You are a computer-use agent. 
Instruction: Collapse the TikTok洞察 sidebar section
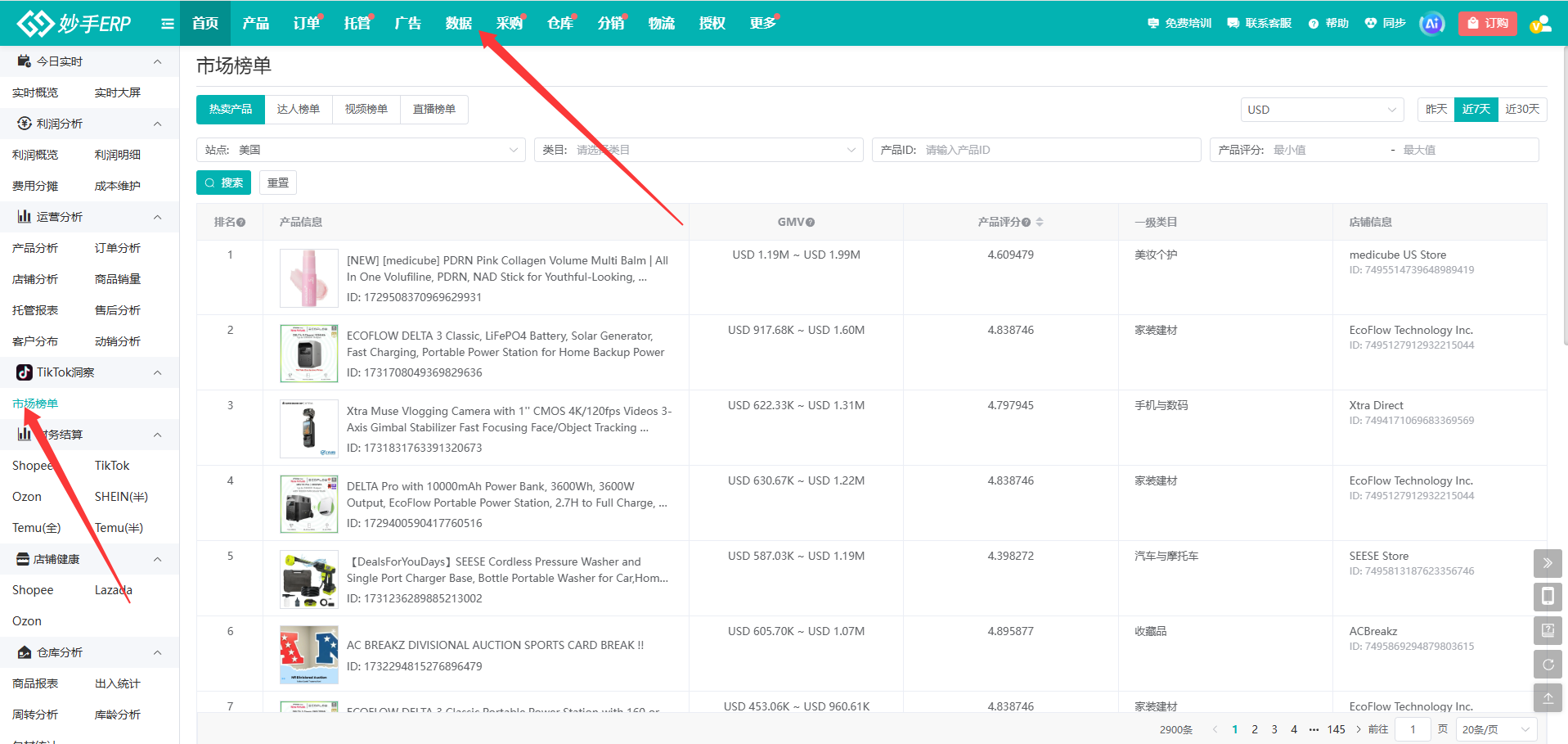158,372
